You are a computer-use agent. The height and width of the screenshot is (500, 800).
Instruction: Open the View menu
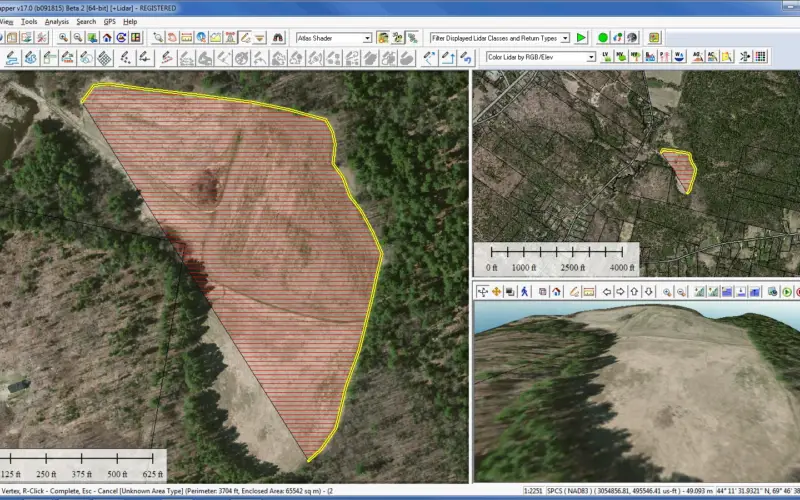[6, 21]
